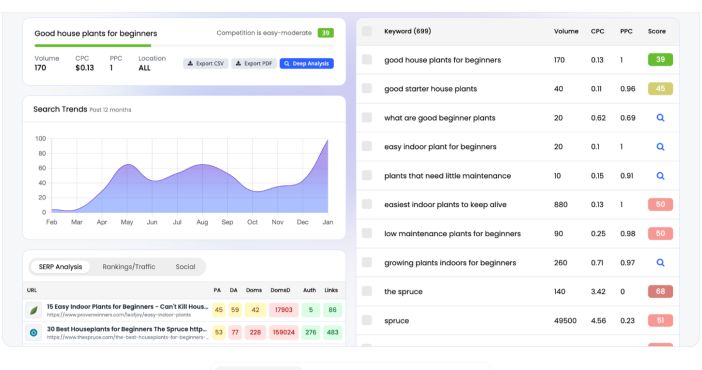
Task: Check the 'easy indoor plant for beginners' row
Action: pyautogui.click(x=367, y=146)
